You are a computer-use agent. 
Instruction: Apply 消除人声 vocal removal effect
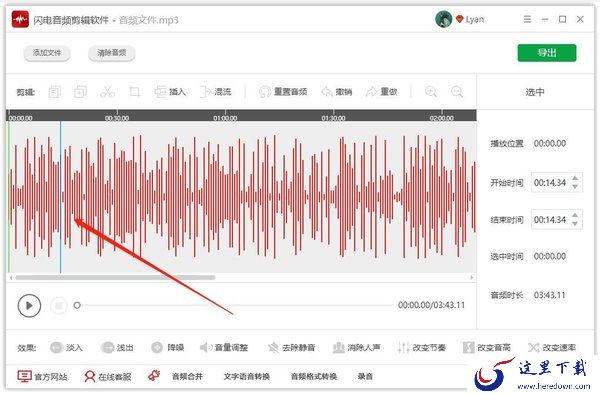(357, 347)
